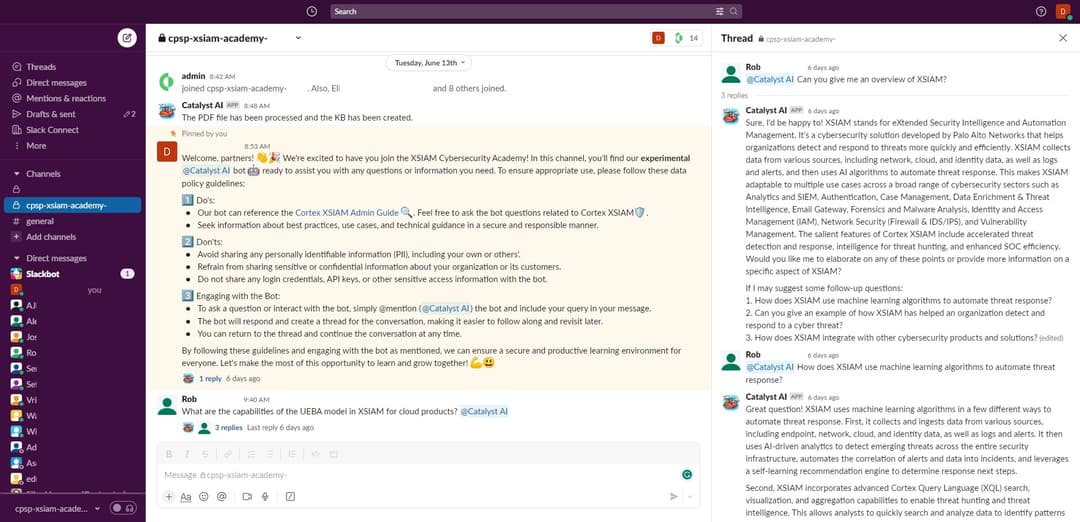Open the Cortex XSIAM Admin Guide link
This screenshot has width=1080, height=522.
pyautogui.click(x=346, y=212)
